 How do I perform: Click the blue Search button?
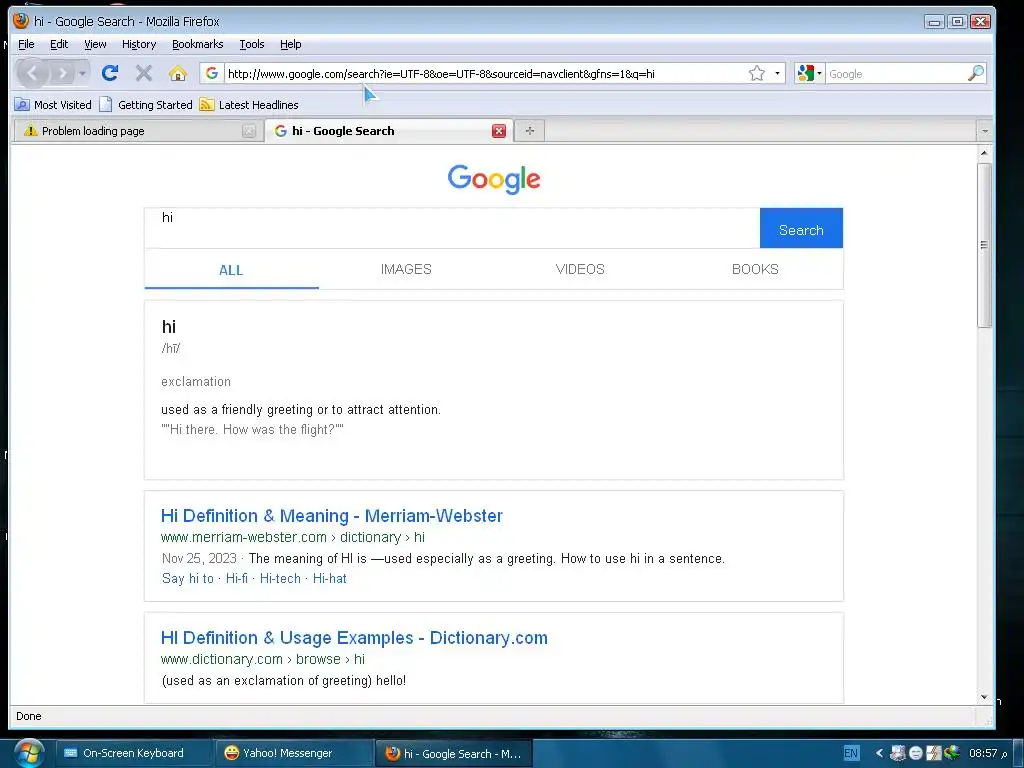click(x=801, y=228)
